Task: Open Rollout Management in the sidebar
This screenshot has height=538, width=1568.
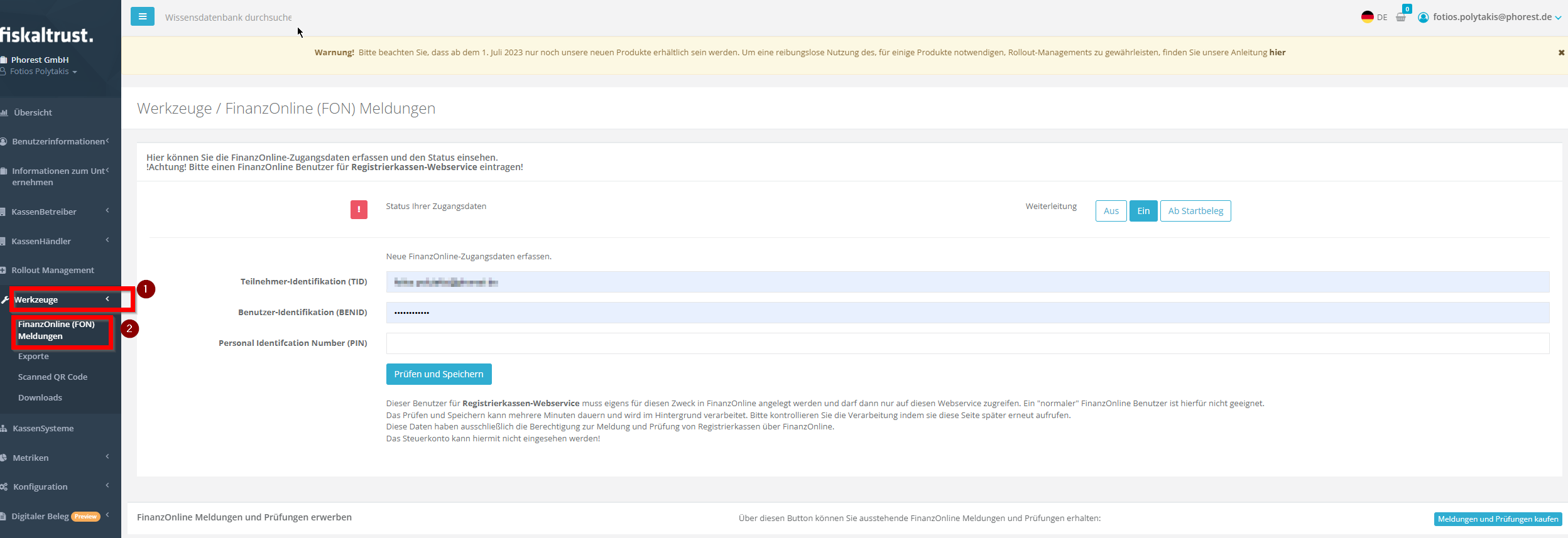Action: click(53, 271)
